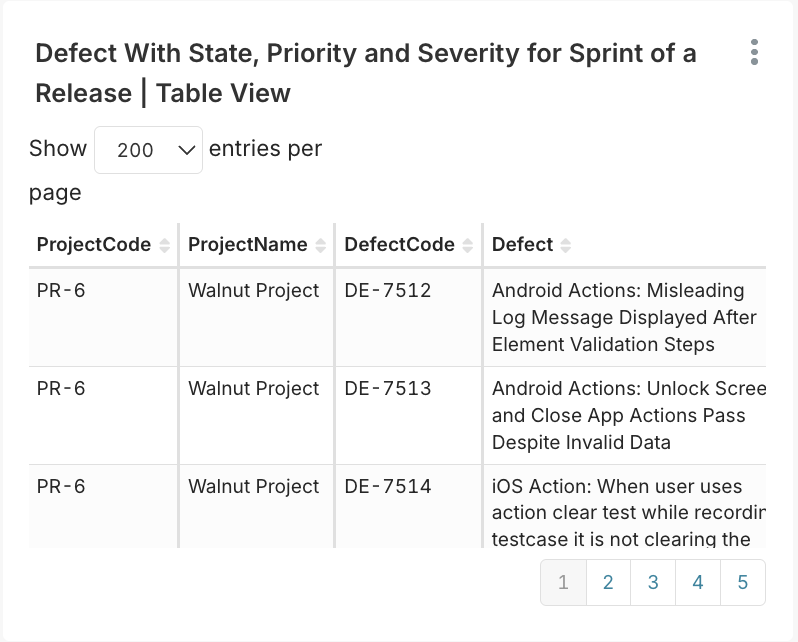Viewport: 798px width, 642px height.
Task: Sort table by ProjectCode column icon
Action: (x=165, y=246)
